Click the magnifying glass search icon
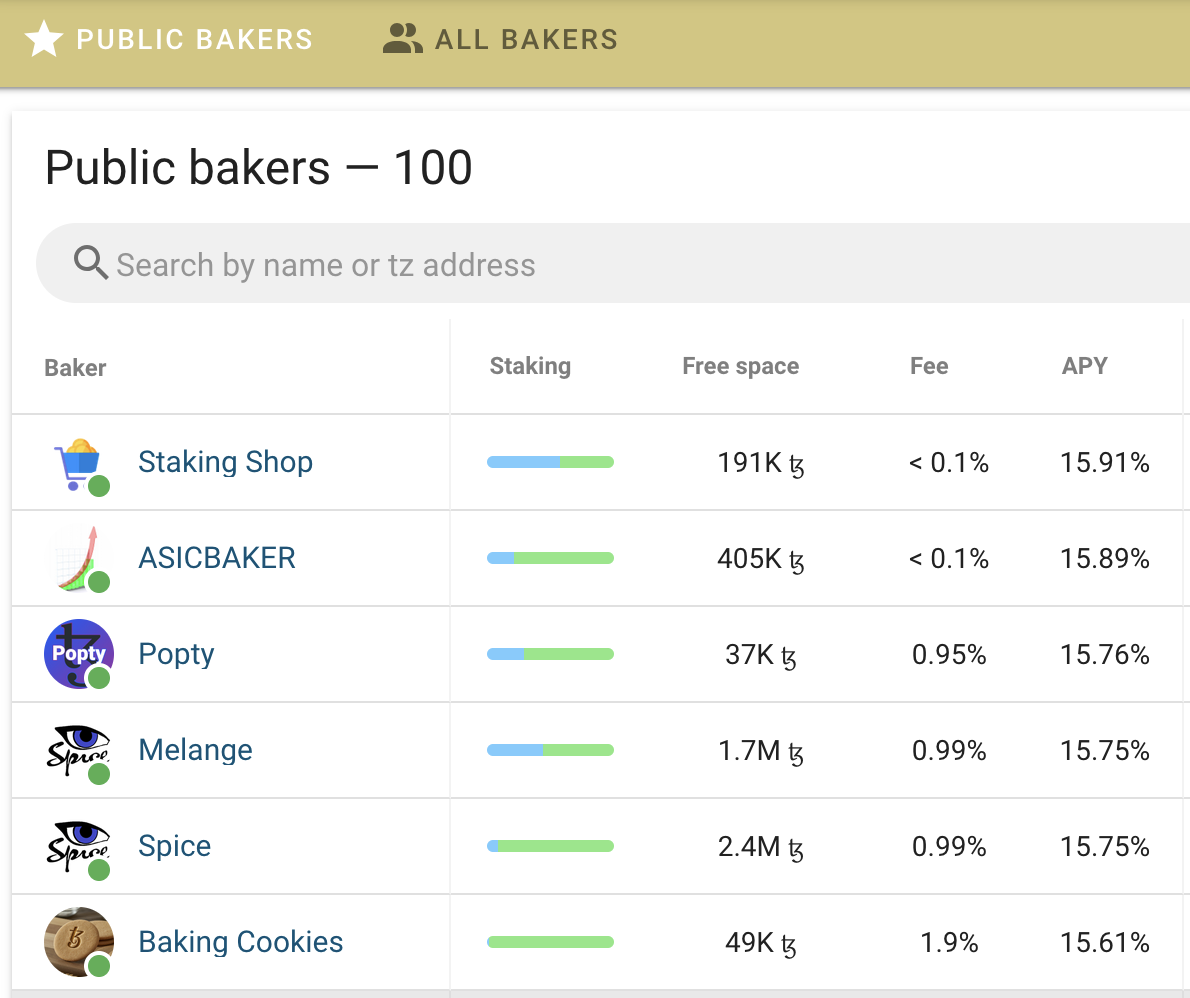Screen dimensions: 1190x998 91,264
